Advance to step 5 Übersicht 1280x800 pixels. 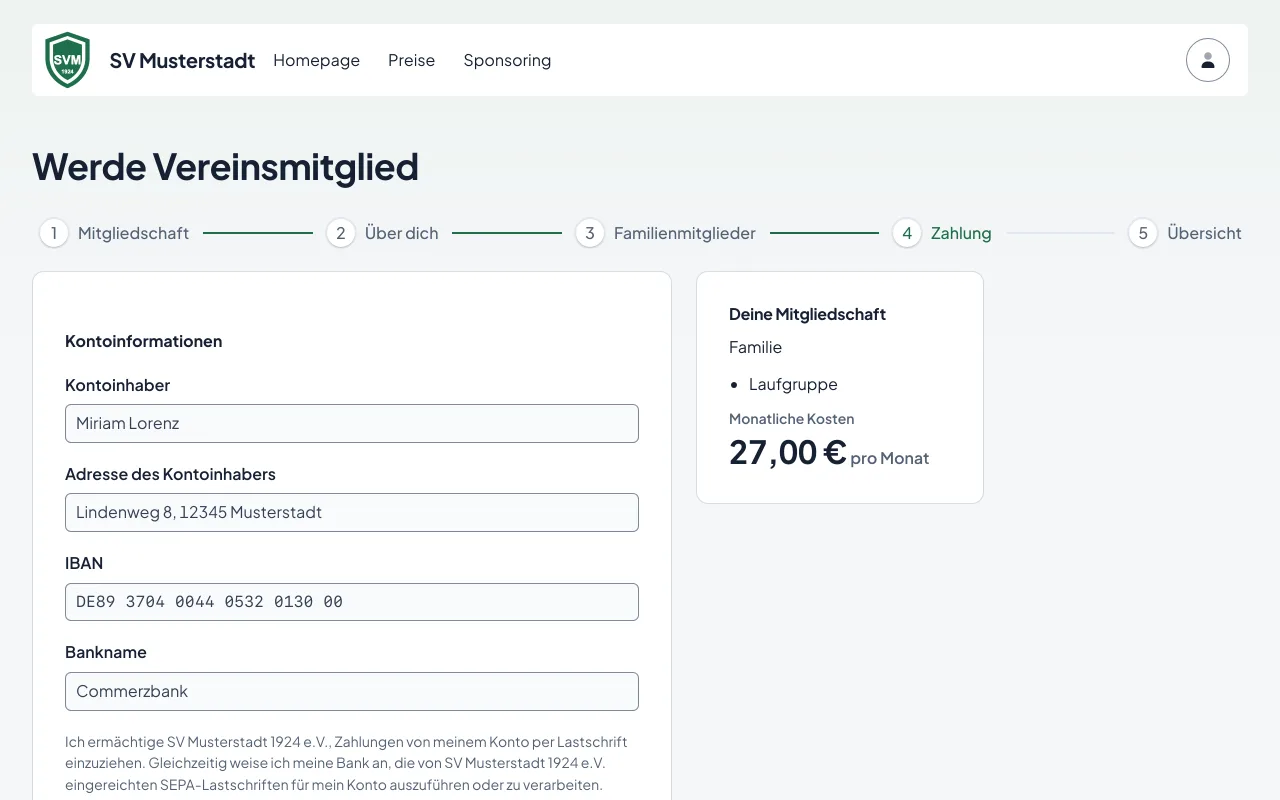tap(1185, 233)
